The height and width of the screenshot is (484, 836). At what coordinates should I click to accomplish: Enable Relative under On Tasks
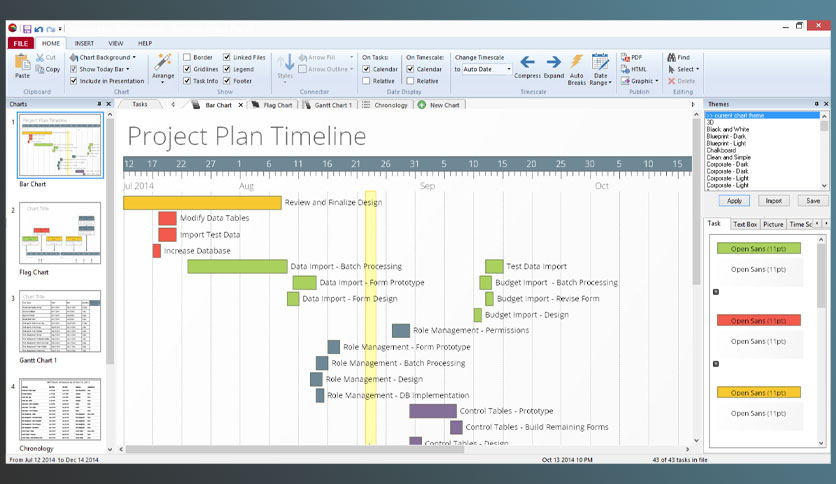click(x=366, y=80)
